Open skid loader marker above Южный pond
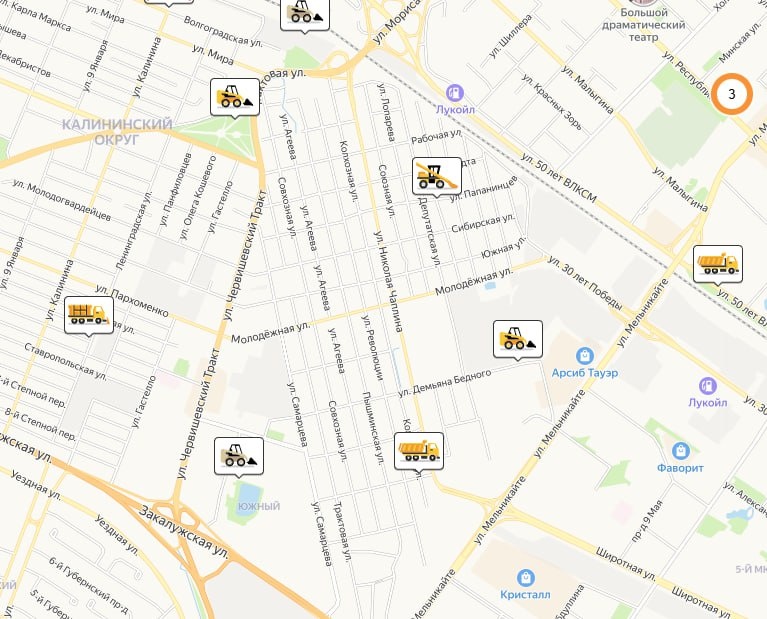767x619 pixels. (239, 456)
